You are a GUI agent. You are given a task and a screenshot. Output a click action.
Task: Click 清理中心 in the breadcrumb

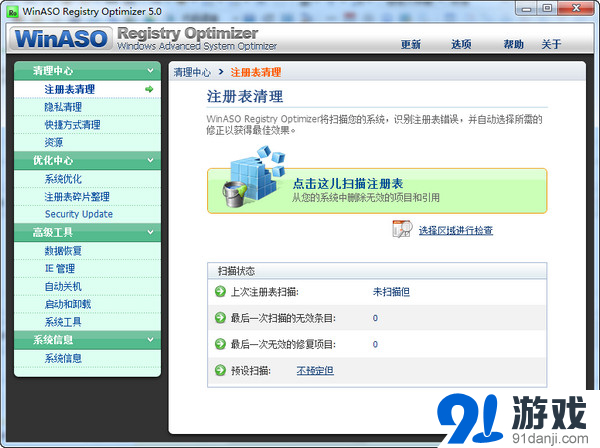pyautogui.click(x=192, y=72)
